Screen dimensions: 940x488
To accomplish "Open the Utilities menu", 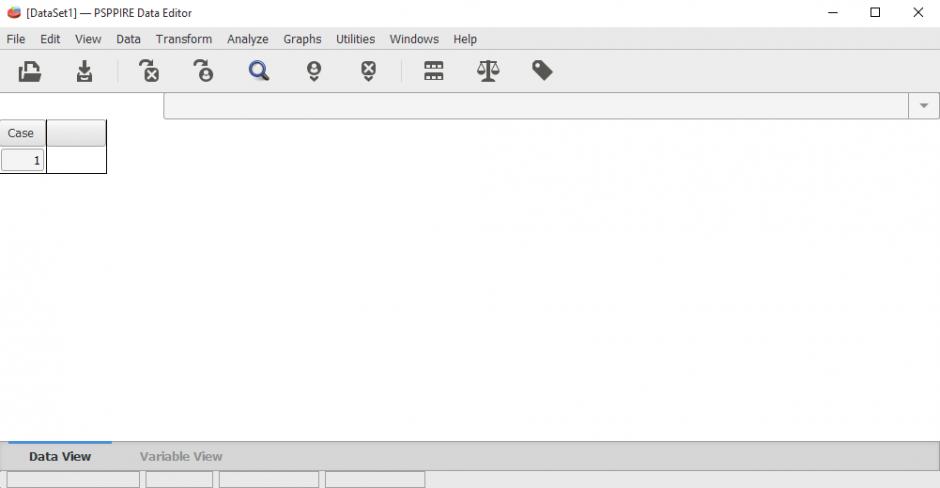I will click(355, 39).
